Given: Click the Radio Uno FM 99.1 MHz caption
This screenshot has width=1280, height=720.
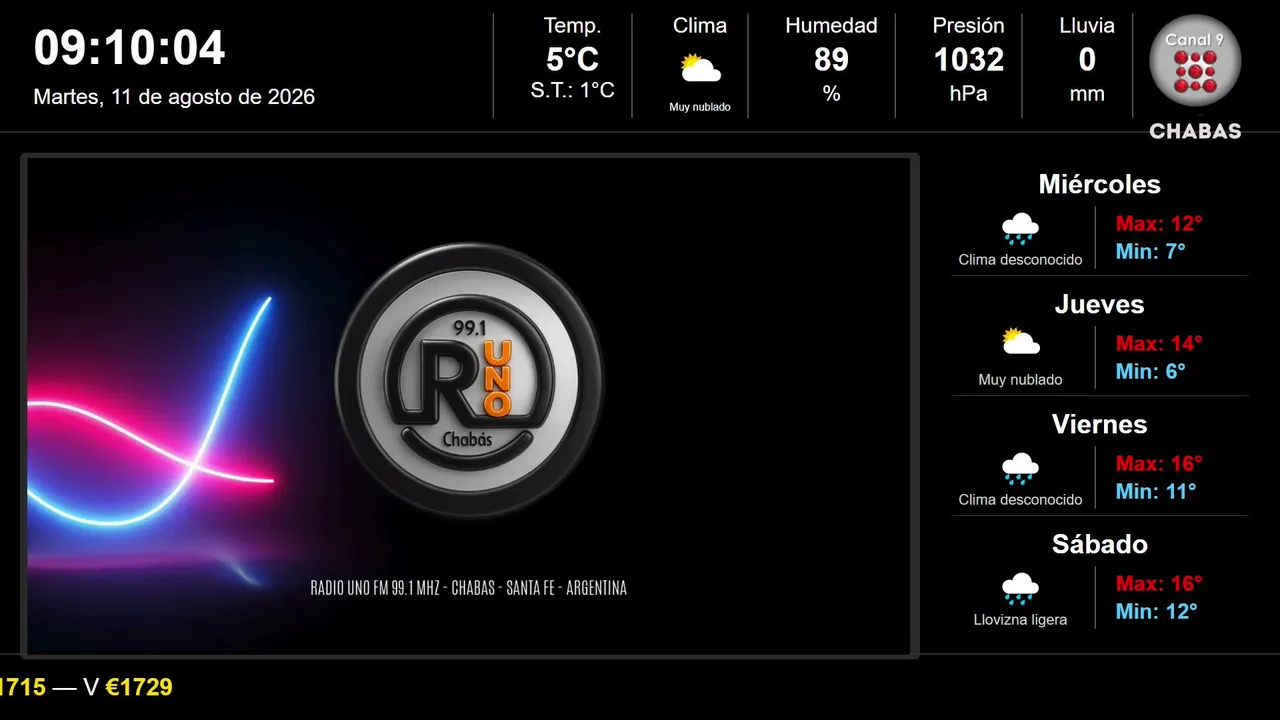Looking at the screenshot, I should click(x=469, y=588).
